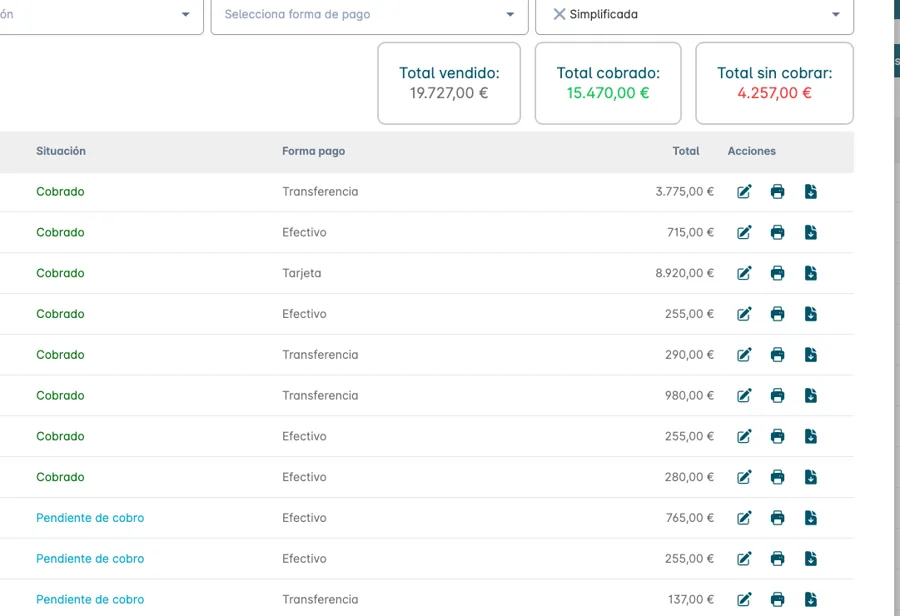Screen dimensions: 900x616
Task: Expand the Simplificada invoice type dropdown arrow
Action: tap(836, 14)
